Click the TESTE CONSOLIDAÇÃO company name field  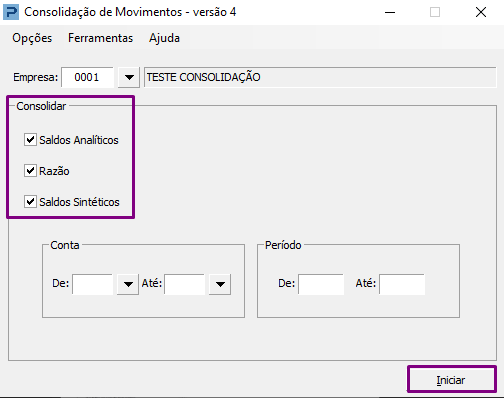point(320,77)
